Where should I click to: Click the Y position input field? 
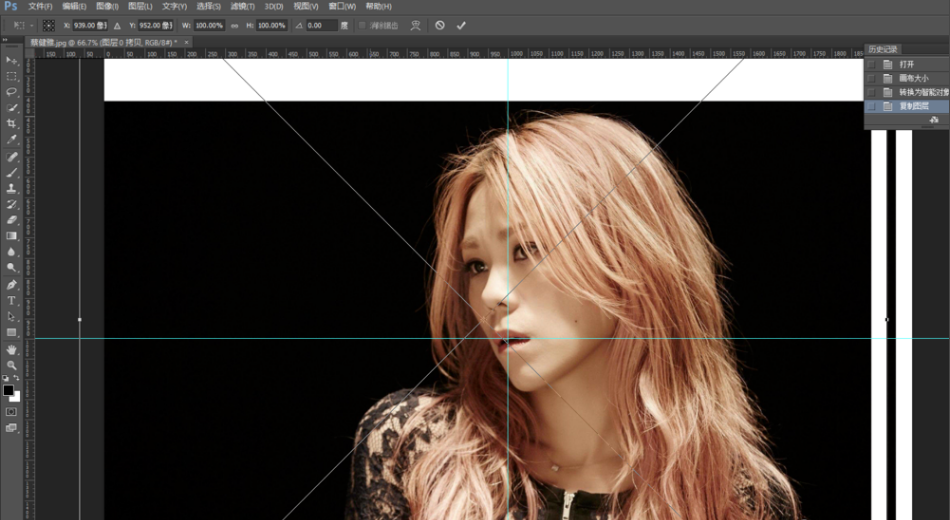[x=156, y=25]
